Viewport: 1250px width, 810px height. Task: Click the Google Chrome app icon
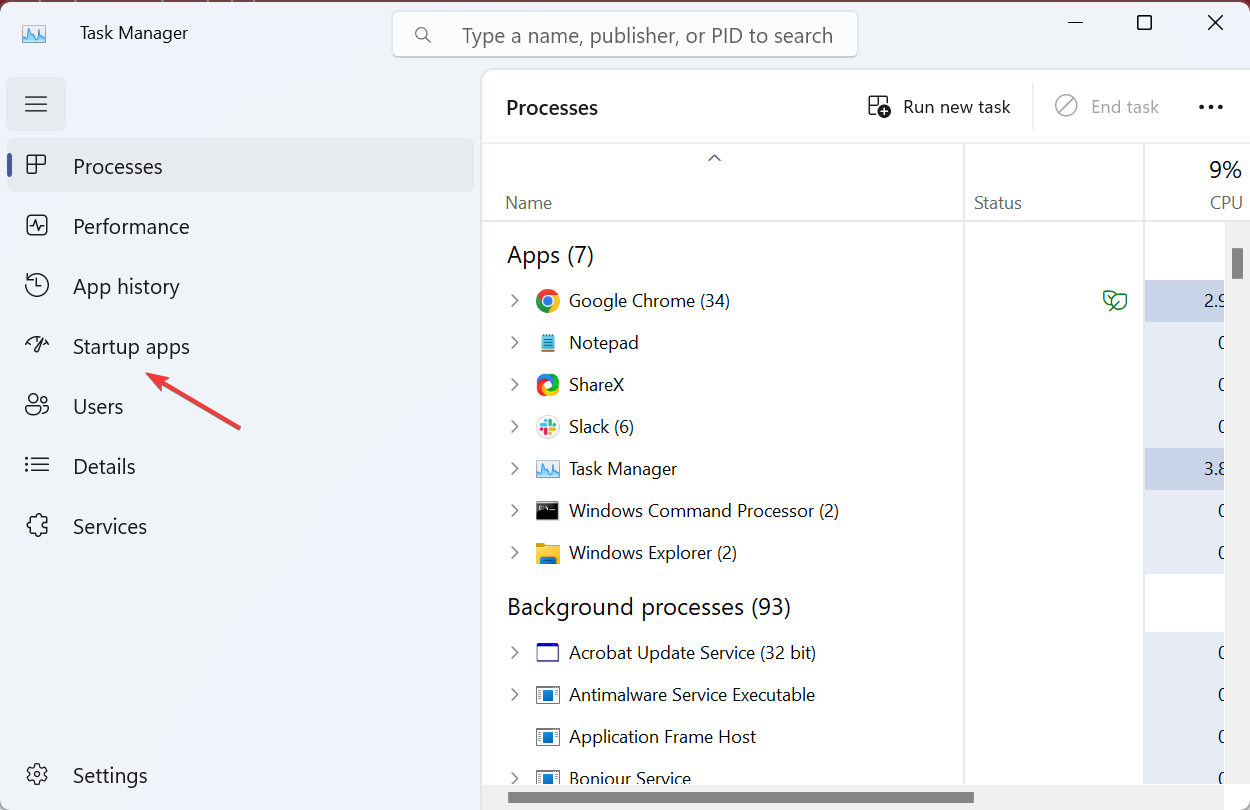click(547, 301)
